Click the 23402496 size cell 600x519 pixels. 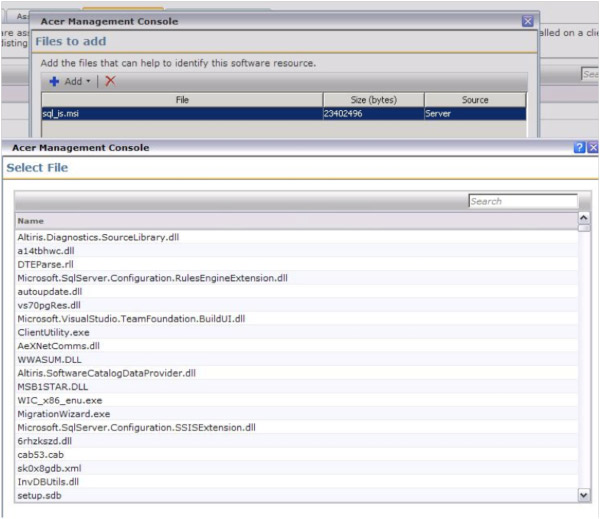(x=374, y=114)
